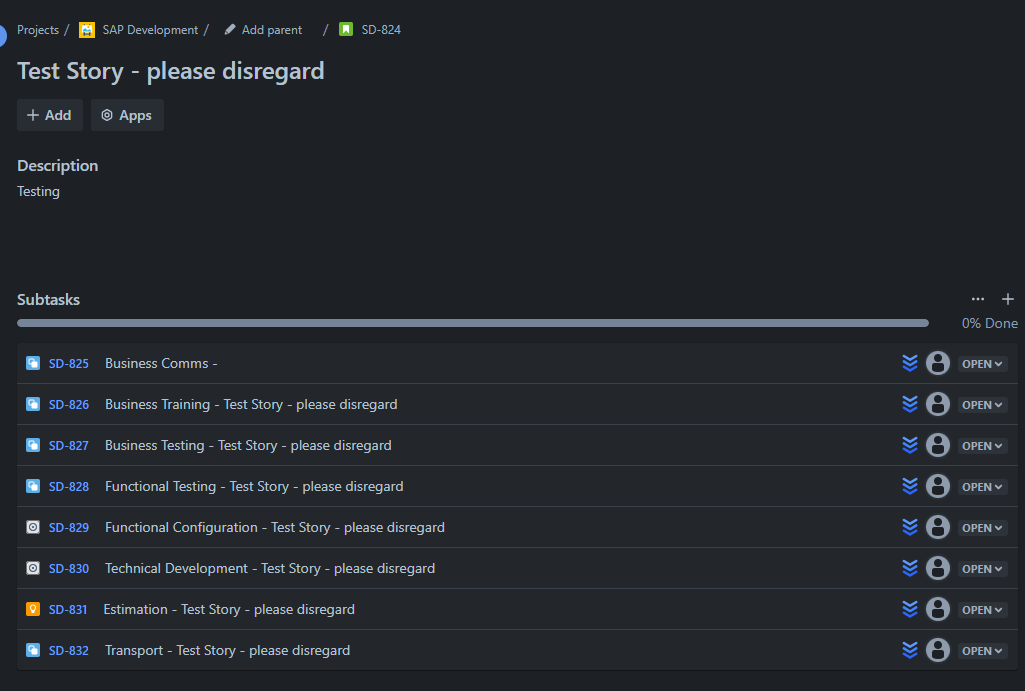Screen dimensions: 1025x691
Task: Go to Projects in the breadcrumb
Action: [38, 30]
